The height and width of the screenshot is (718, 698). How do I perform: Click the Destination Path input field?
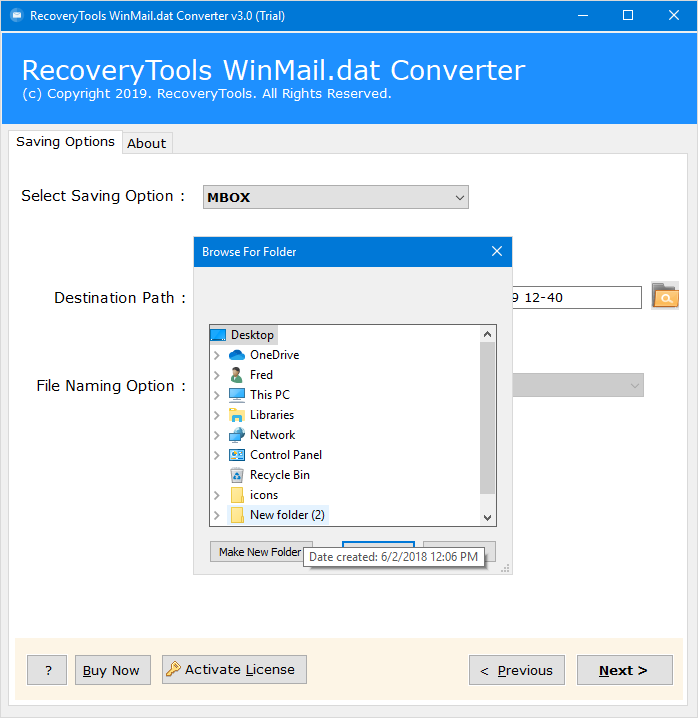pyautogui.click(x=577, y=298)
